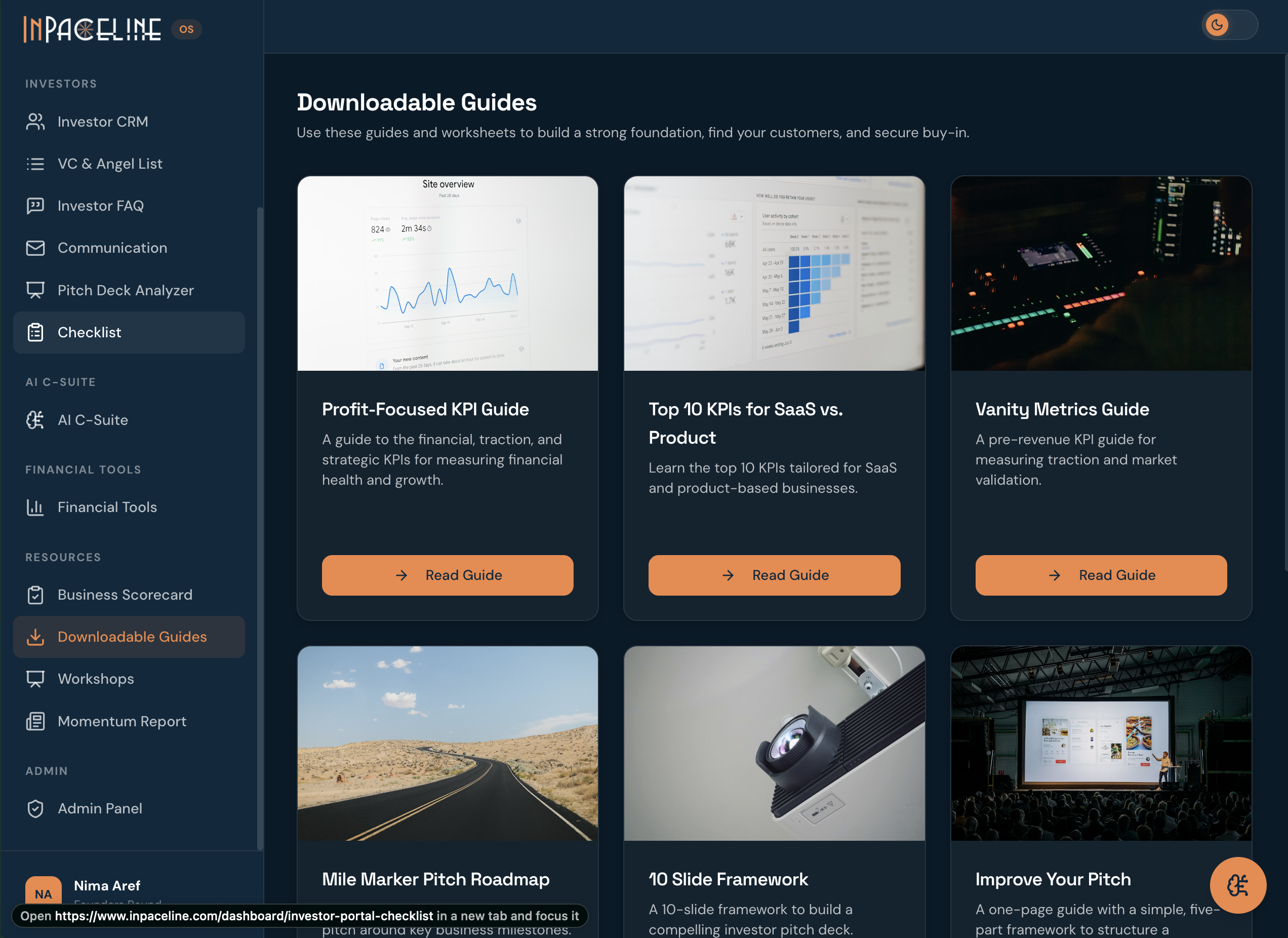Open the Admin Panel shield icon
1288x938 pixels.
click(x=35, y=808)
